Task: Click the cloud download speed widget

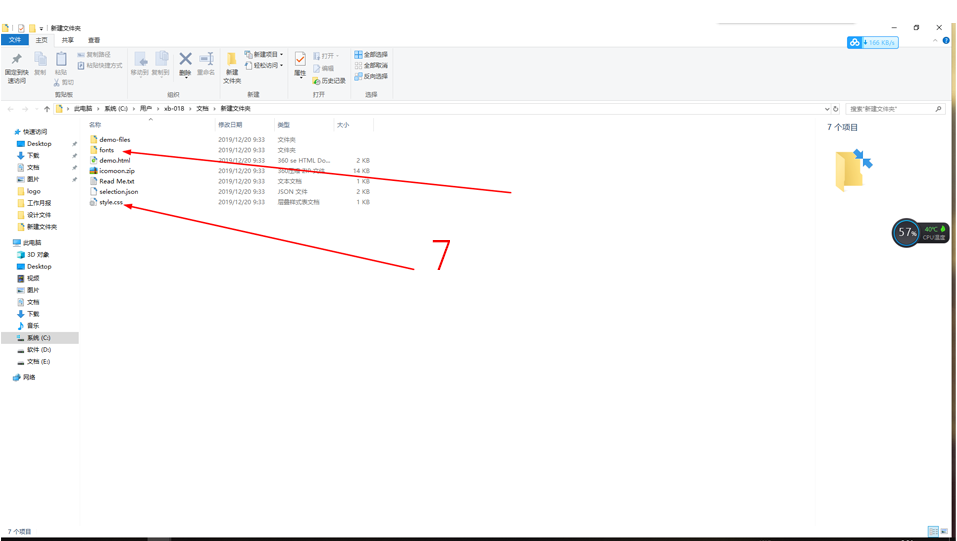Action: pyautogui.click(x=873, y=42)
